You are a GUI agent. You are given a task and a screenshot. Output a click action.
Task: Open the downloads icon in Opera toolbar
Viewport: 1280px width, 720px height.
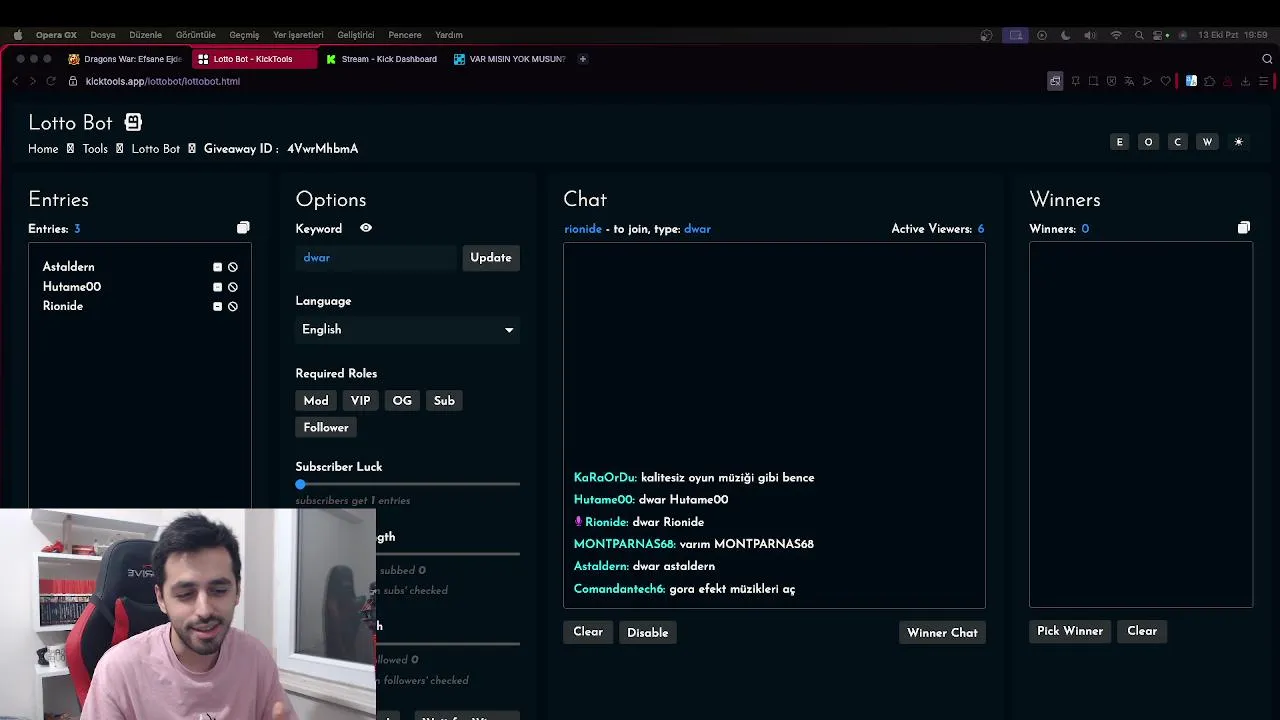(x=1245, y=81)
